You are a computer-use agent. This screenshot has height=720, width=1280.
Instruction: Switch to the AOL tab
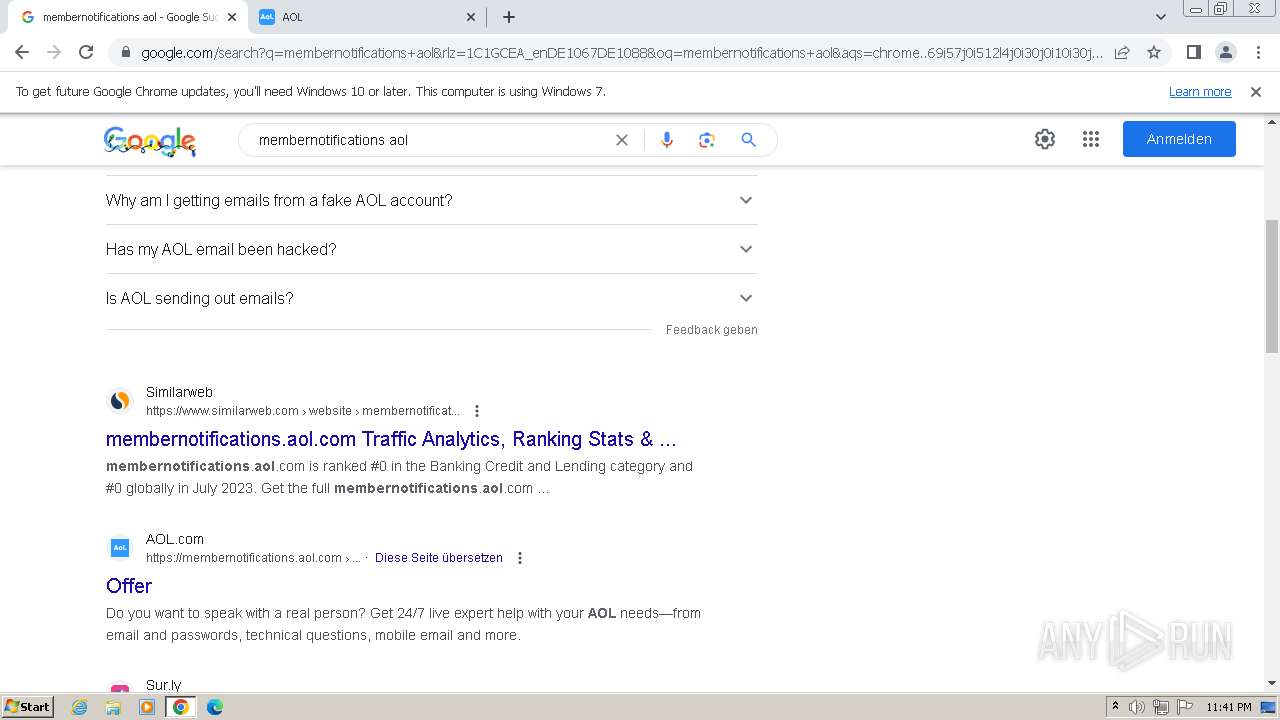(x=365, y=17)
